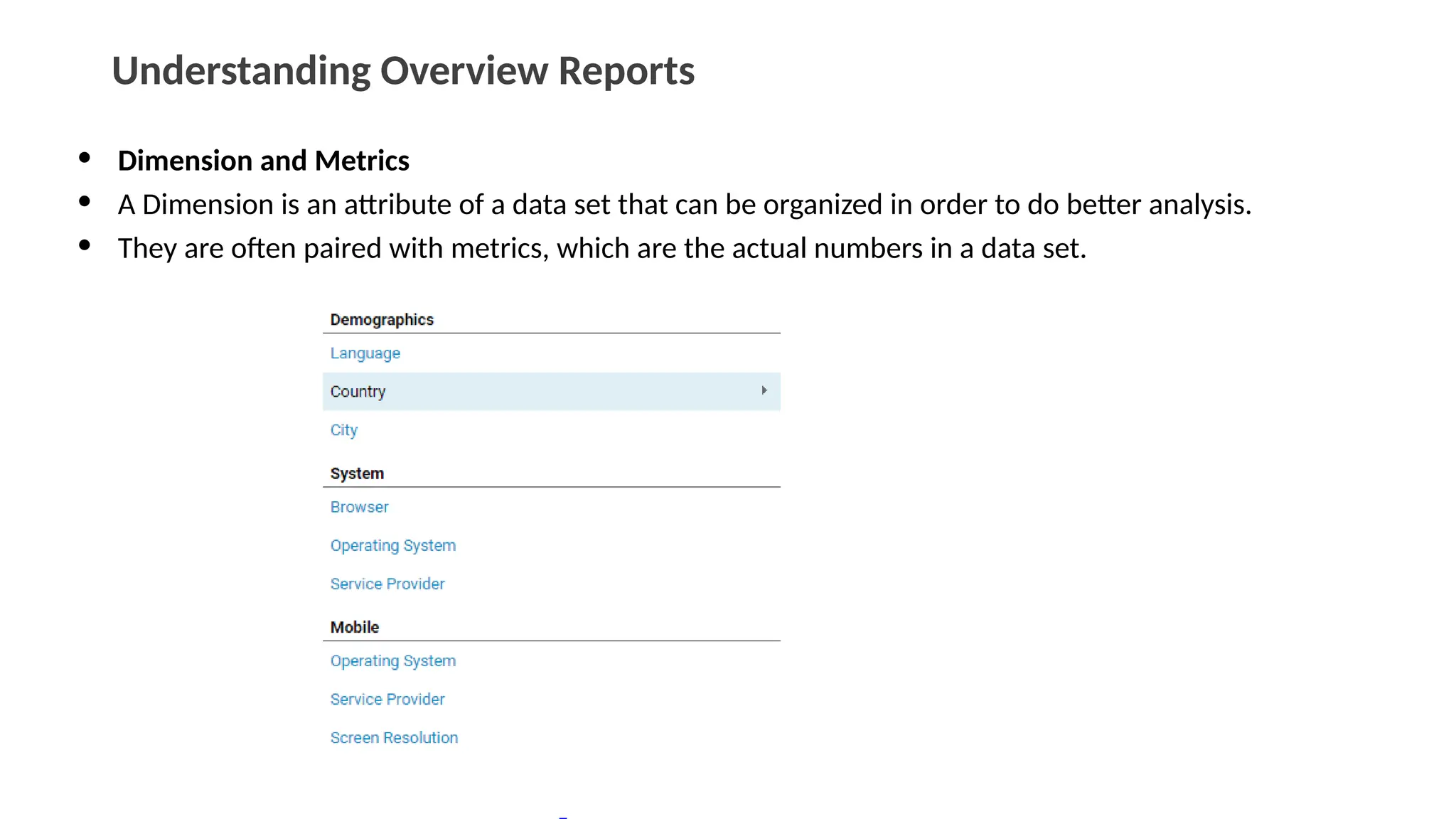Open Operating System under System section
This screenshot has height=819, width=1456.
click(393, 545)
